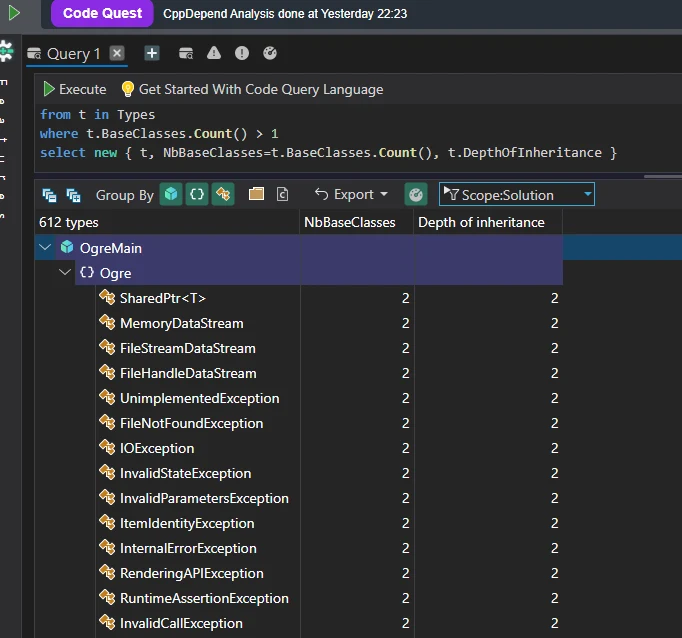682x638 pixels.
Task: Select FileStreamDataStream type row
Action: [x=329, y=348]
